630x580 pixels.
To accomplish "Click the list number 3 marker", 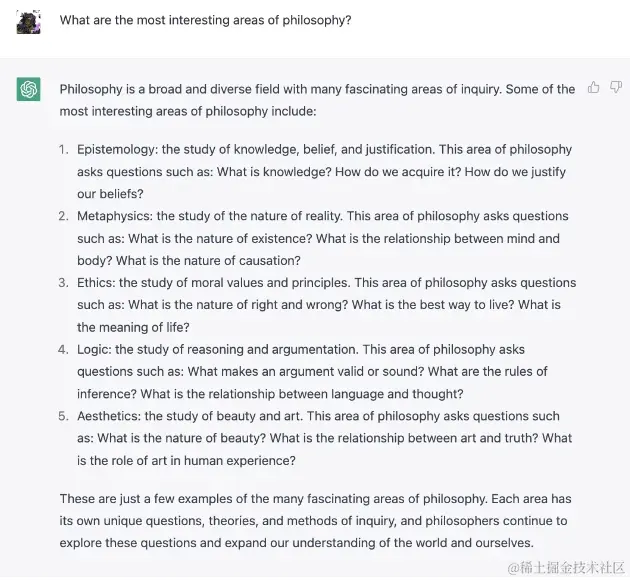I will coord(63,283).
